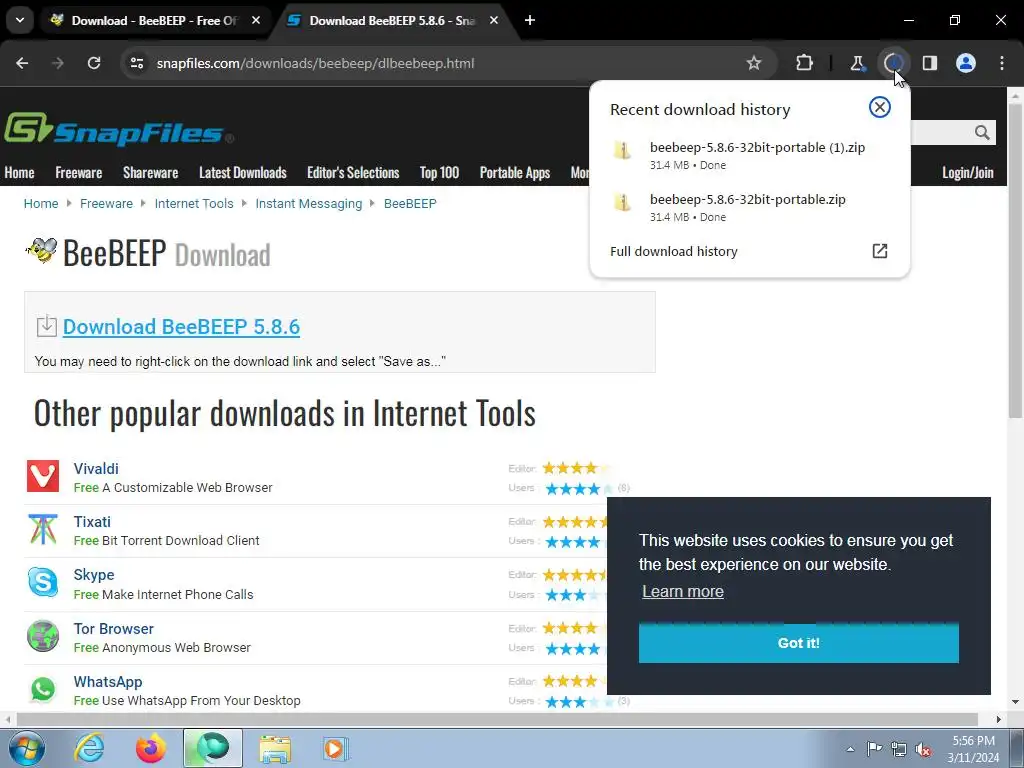This screenshot has width=1024, height=768.
Task: Open the Freeware menu item
Action: tap(79, 172)
